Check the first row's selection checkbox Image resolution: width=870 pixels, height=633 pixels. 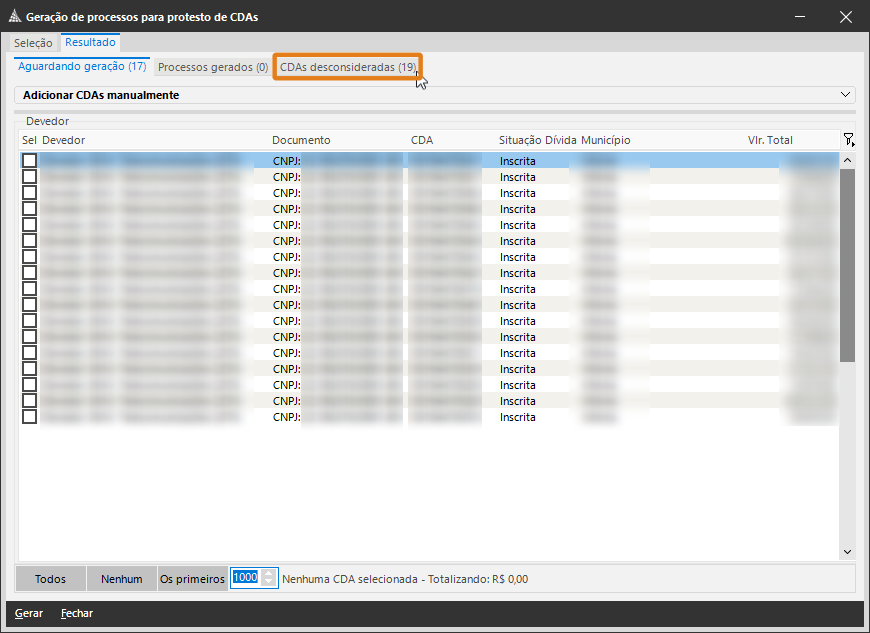pos(30,161)
